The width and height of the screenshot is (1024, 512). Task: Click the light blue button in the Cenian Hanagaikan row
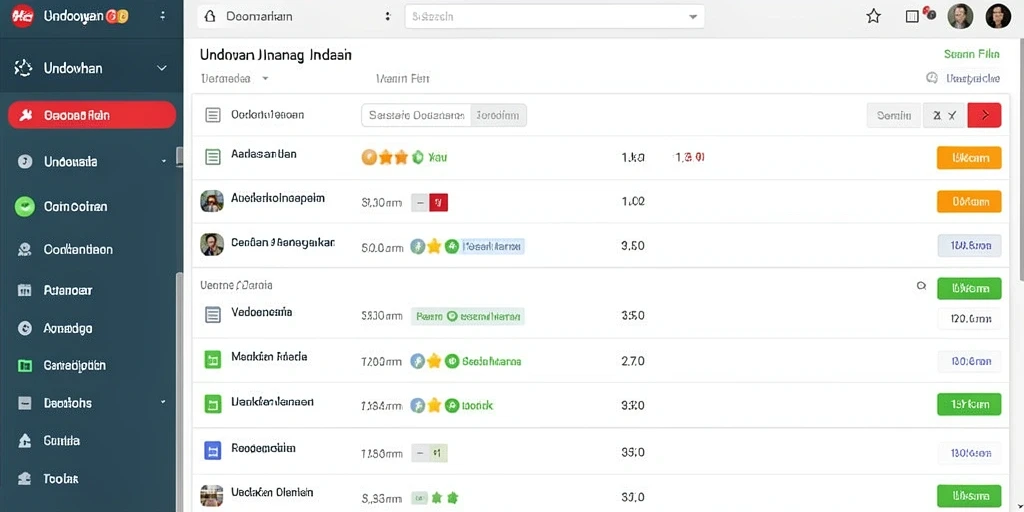pyautogui.click(x=969, y=246)
